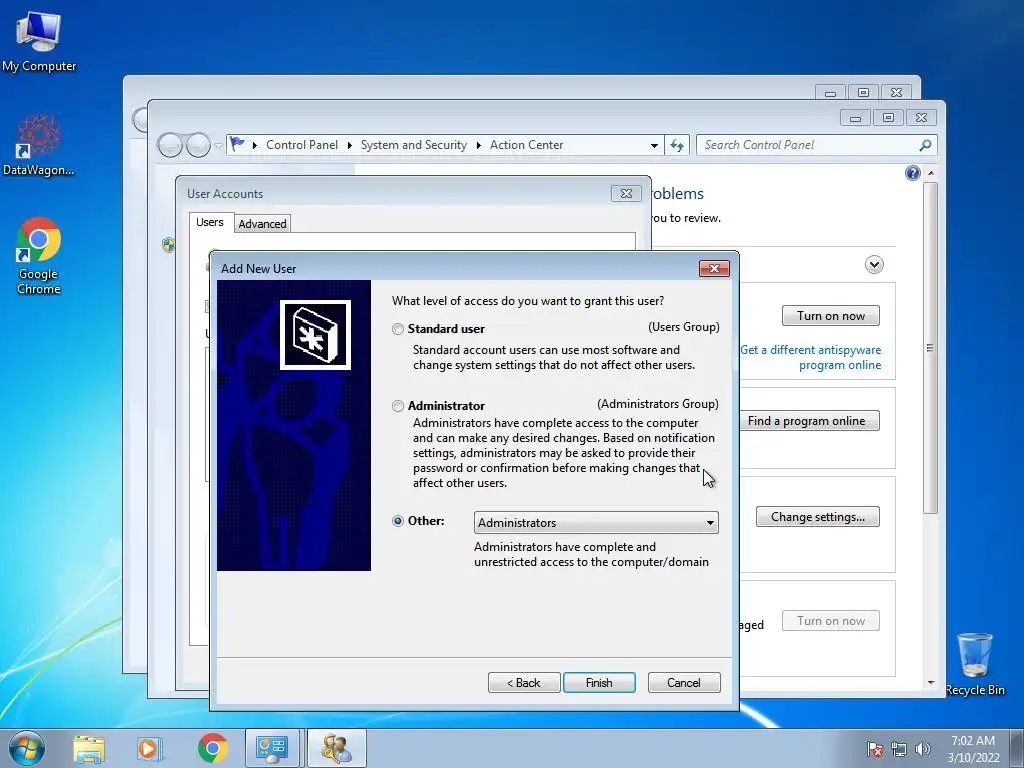Click the Action Center scrollbar thumb
The image size is (1024, 768).
pyautogui.click(x=931, y=348)
